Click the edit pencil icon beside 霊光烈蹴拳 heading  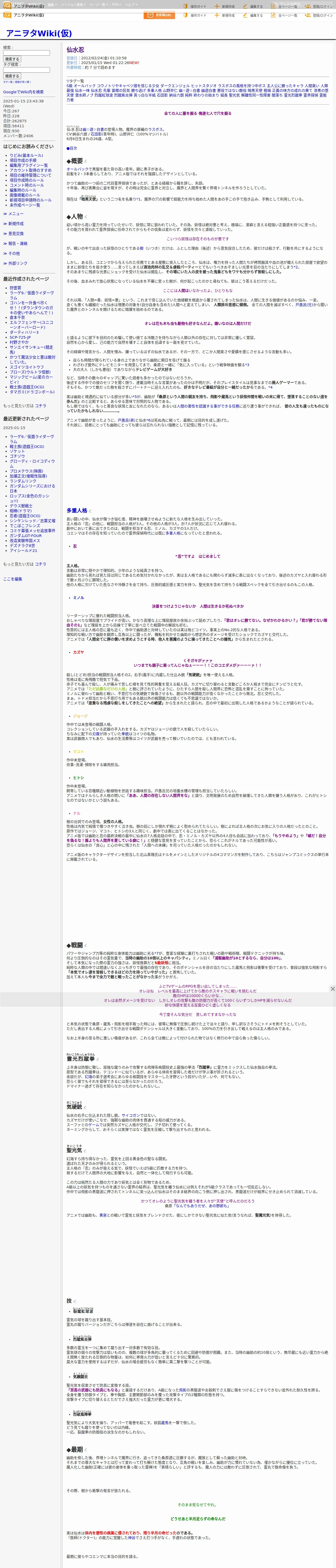(x=98, y=1059)
